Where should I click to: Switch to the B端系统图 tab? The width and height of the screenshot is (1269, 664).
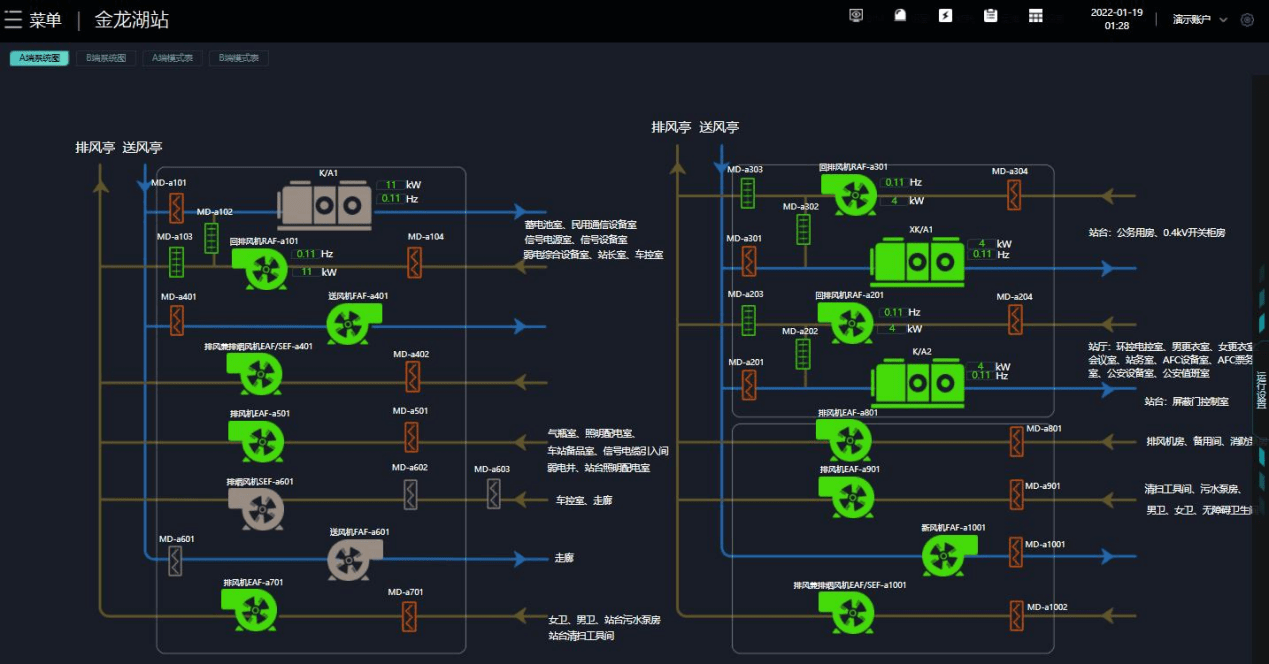tap(106, 58)
